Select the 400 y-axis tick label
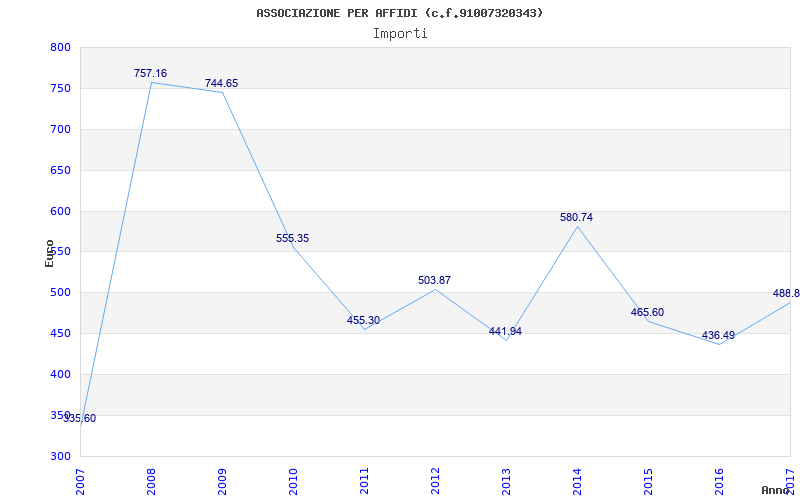 coord(60,374)
